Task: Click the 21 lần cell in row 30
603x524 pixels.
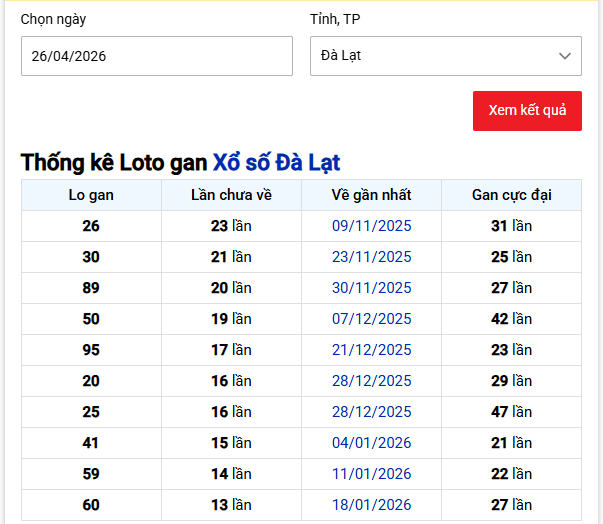Action: click(231, 257)
